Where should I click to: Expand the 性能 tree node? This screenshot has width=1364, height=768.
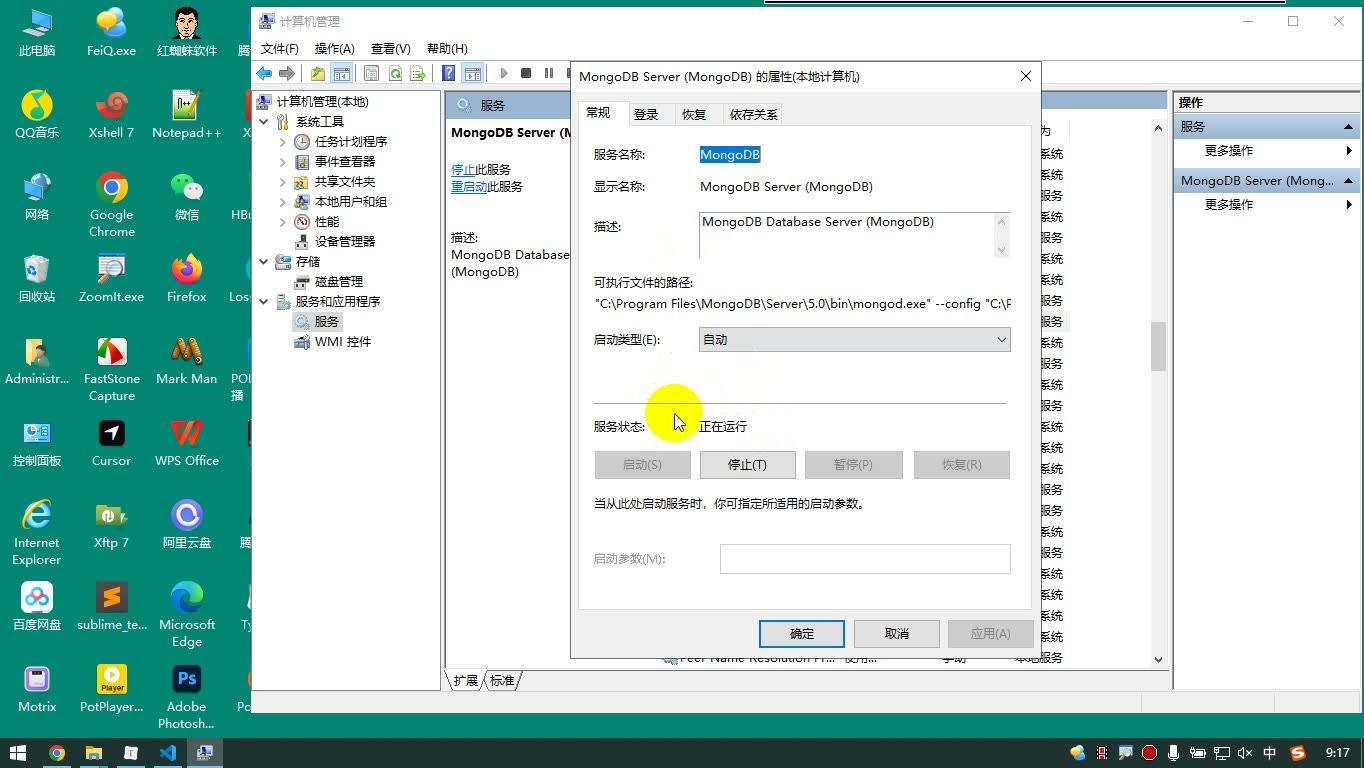(283, 222)
